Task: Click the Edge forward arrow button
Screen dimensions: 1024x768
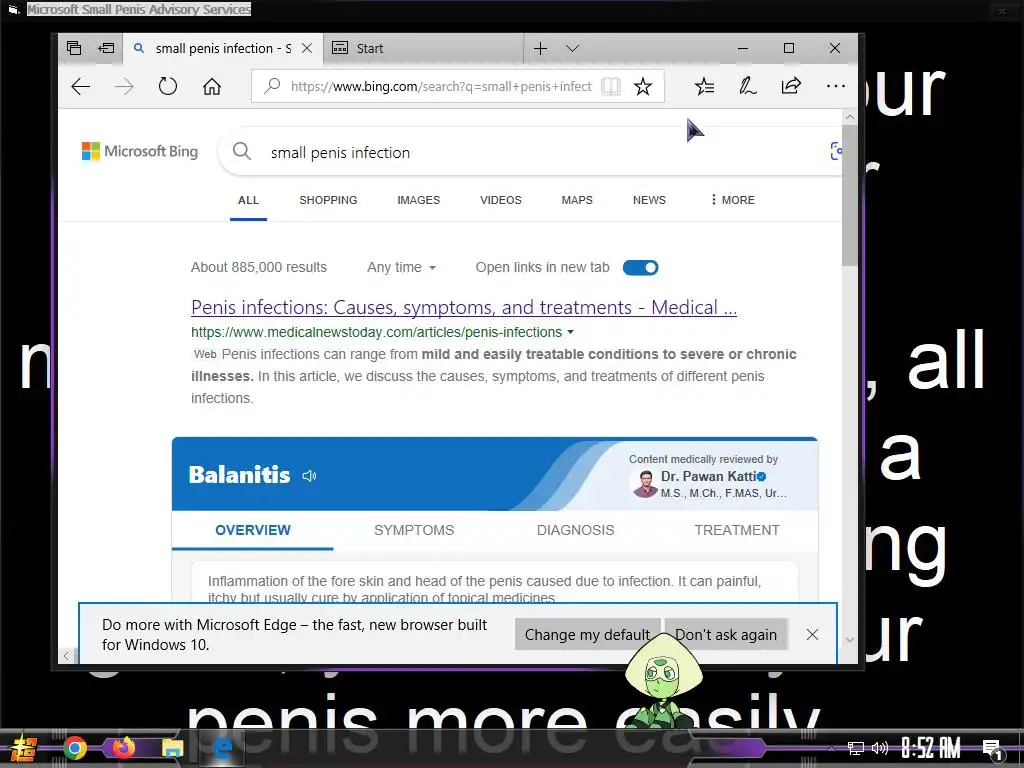Action: click(124, 86)
